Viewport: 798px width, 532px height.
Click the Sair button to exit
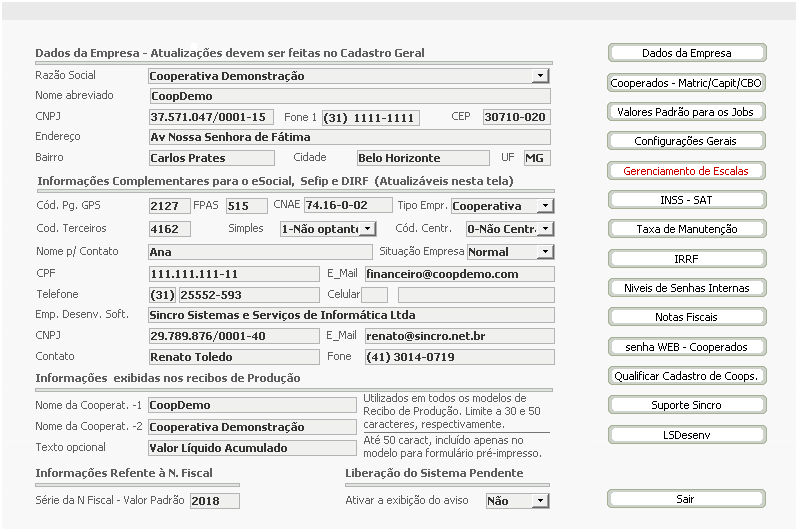click(687, 499)
